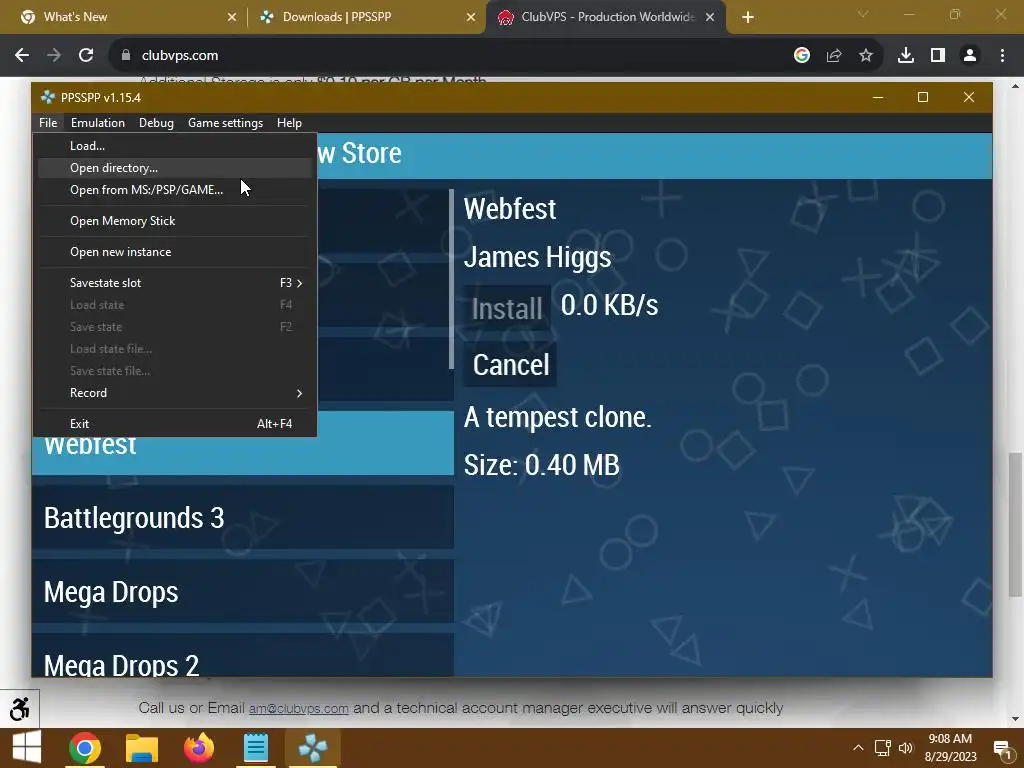Expand the Savestate slot submenu
The width and height of the screenshot is (1024, 768).
coord(174,283)
